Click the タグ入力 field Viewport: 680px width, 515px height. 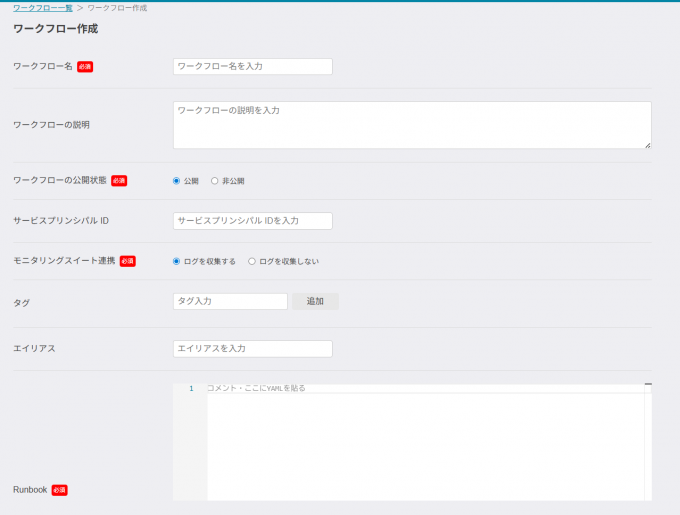[x=230, y=301]
